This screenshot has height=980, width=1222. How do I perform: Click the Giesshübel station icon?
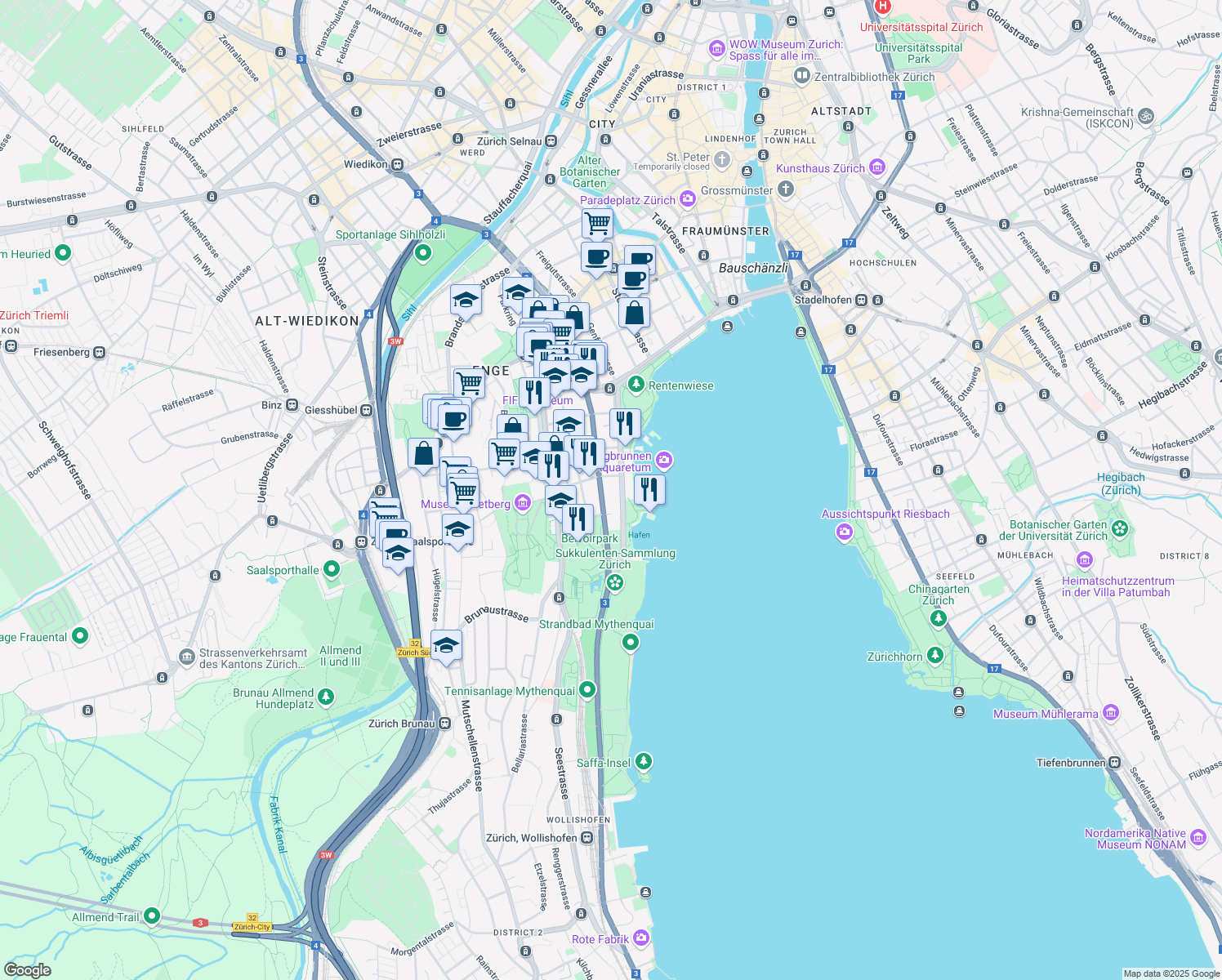(367, 410)
